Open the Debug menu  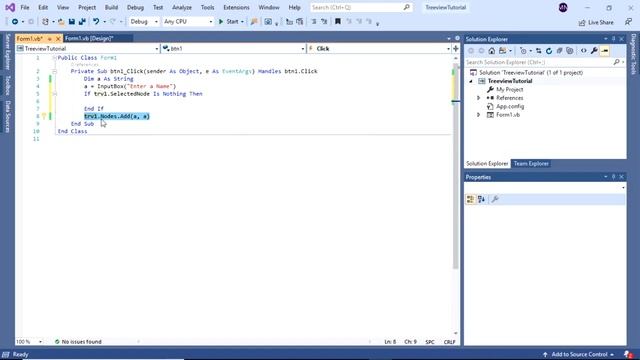pos(135,7)
